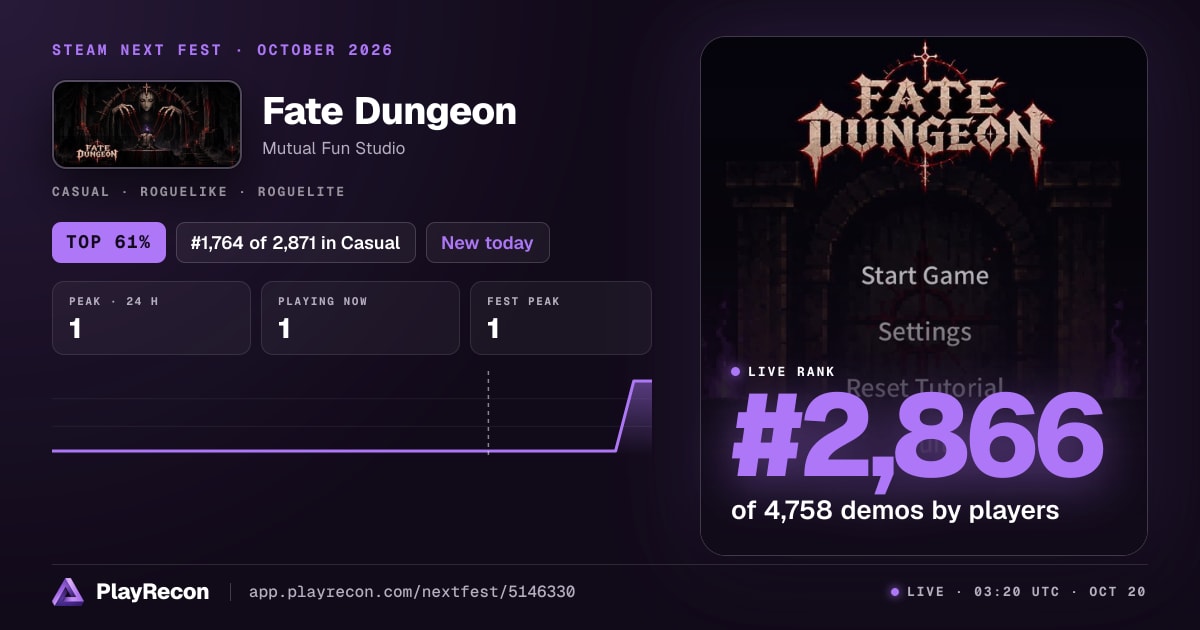Select the FEST PEAK stat card
The height and width of the screenshot is (630, 1200).
[x=561, y=318]
